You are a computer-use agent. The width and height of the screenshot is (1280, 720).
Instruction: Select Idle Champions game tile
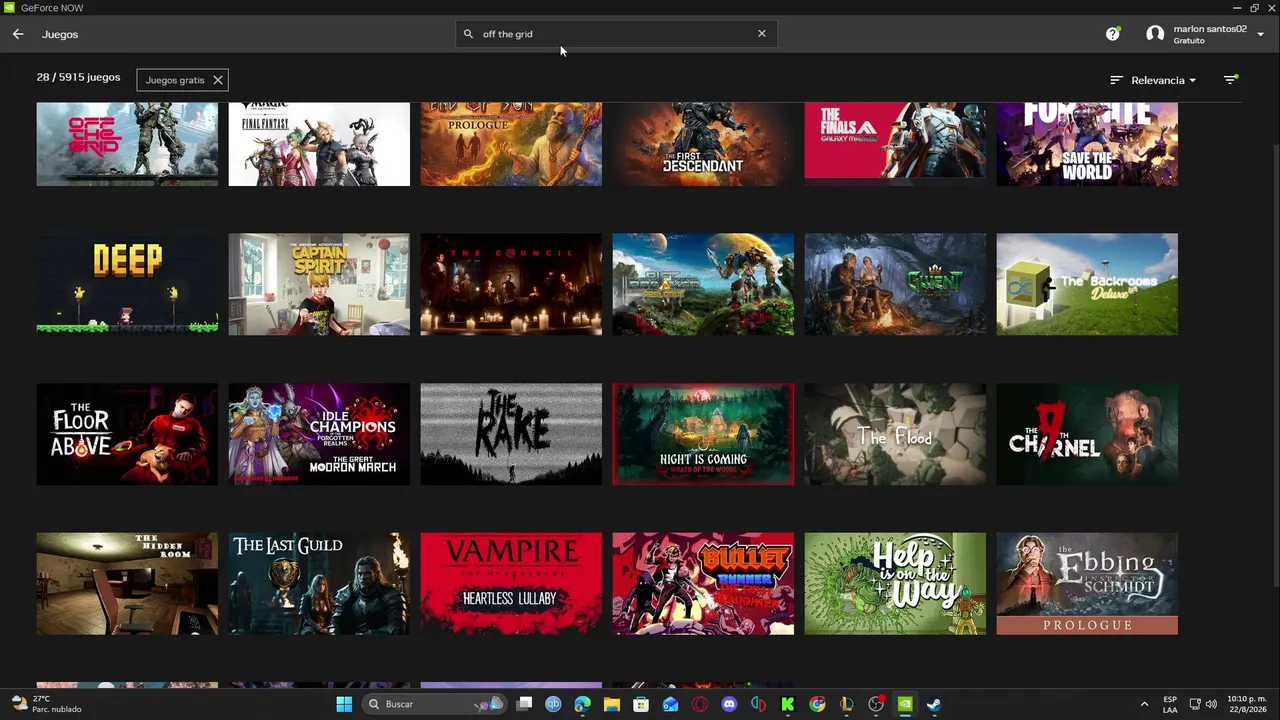click(319, 434)
